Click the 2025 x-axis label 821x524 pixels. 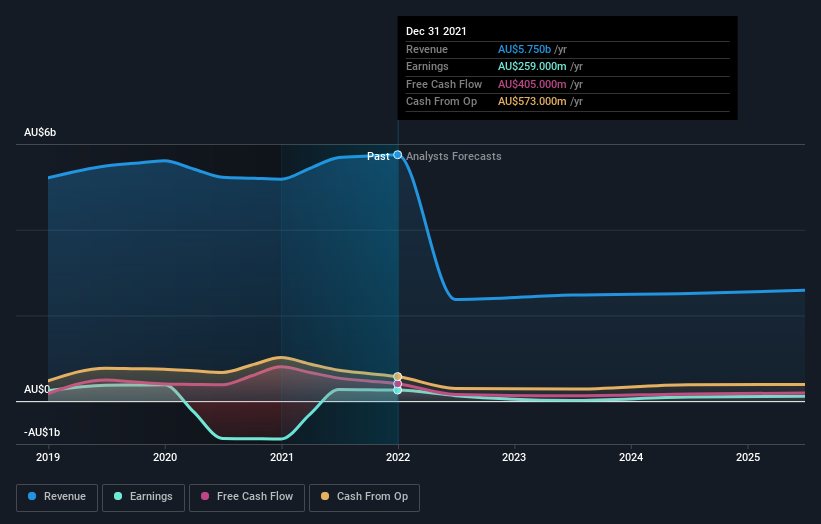pos(748,457)
